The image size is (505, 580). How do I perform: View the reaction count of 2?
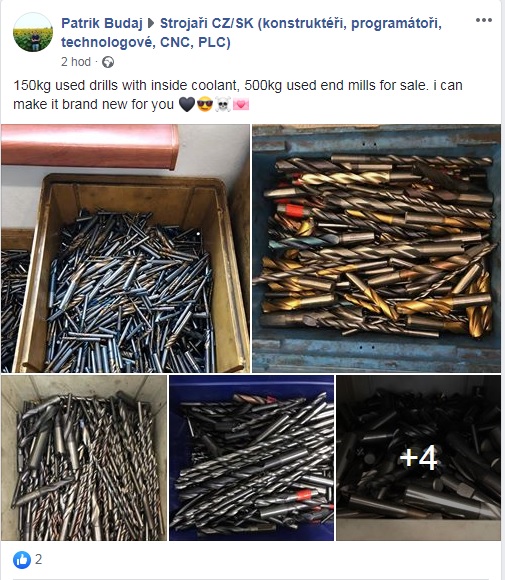click(38, 559)
